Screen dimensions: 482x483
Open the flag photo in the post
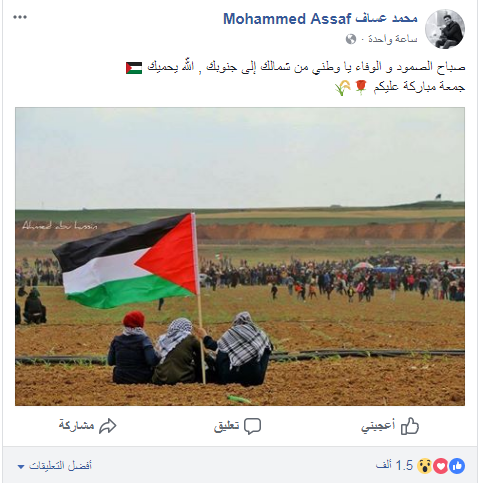pyautogui.click(x=240, y=256)
